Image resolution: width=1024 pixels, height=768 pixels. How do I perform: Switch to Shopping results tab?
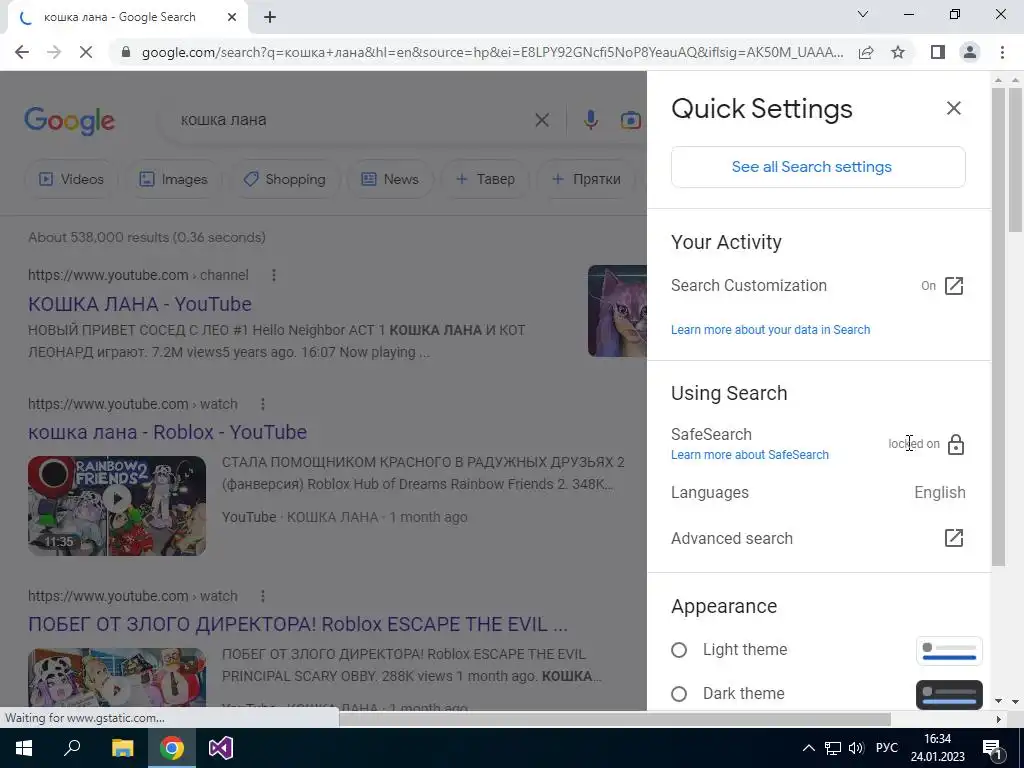pos(284,179)
